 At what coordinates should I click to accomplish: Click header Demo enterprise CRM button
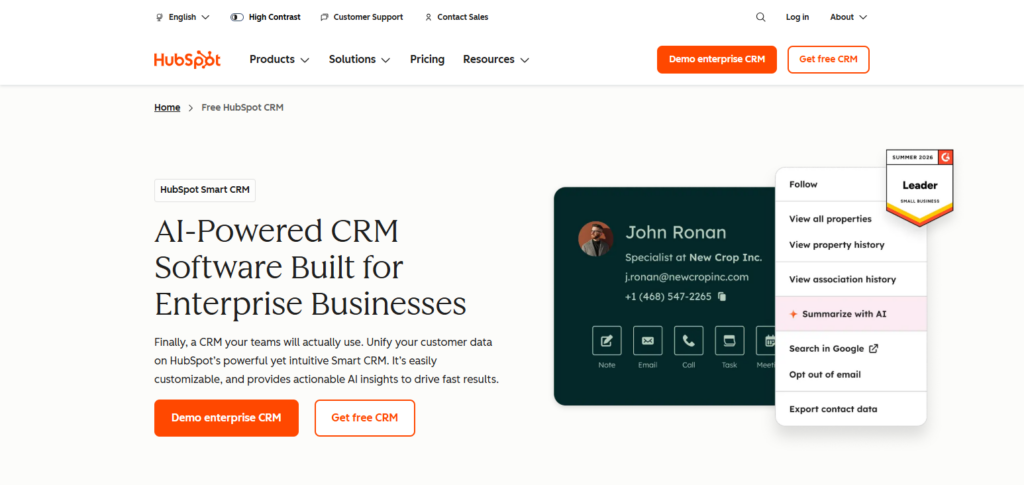[x=716, y=59]
